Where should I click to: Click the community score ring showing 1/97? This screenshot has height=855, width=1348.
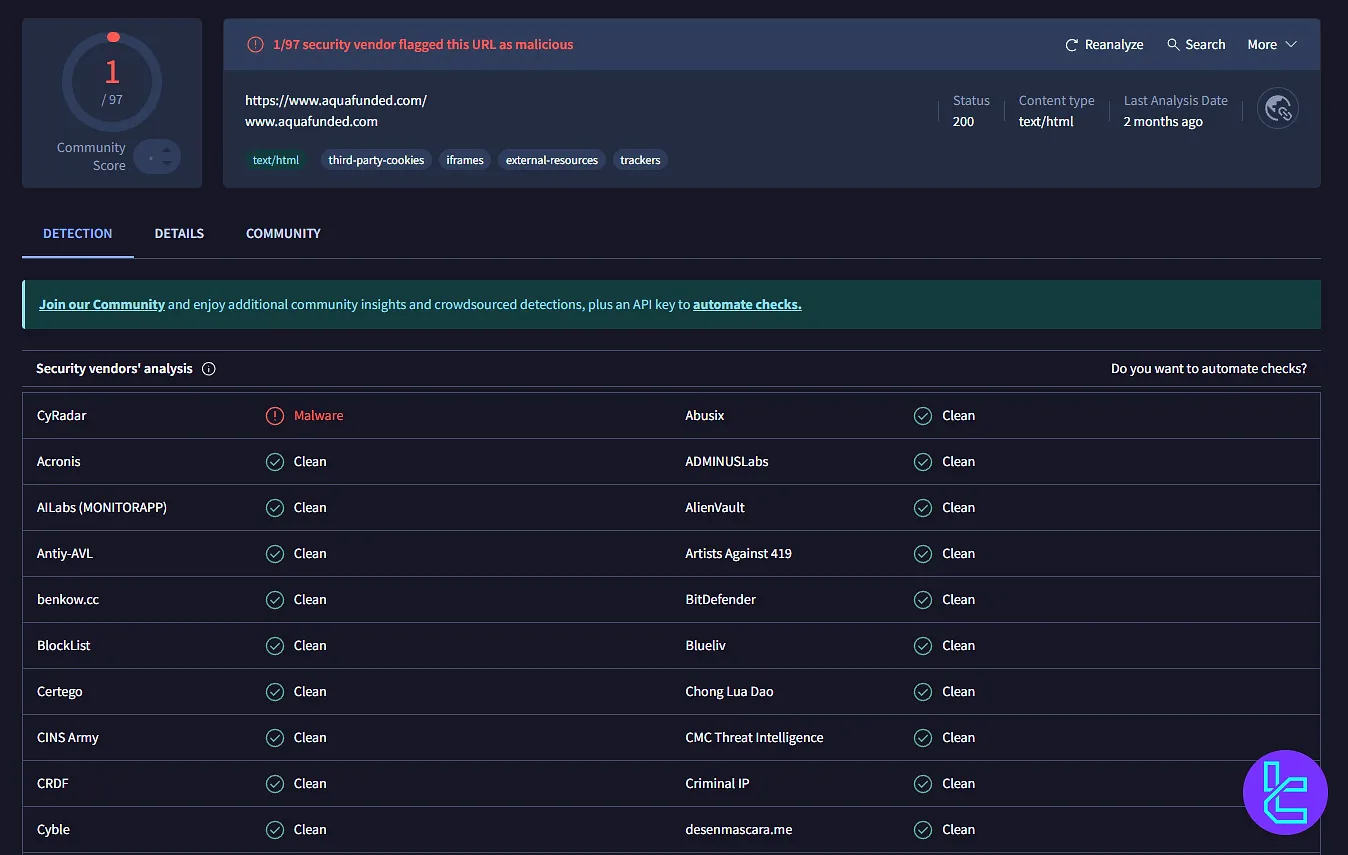pos(111,83)
